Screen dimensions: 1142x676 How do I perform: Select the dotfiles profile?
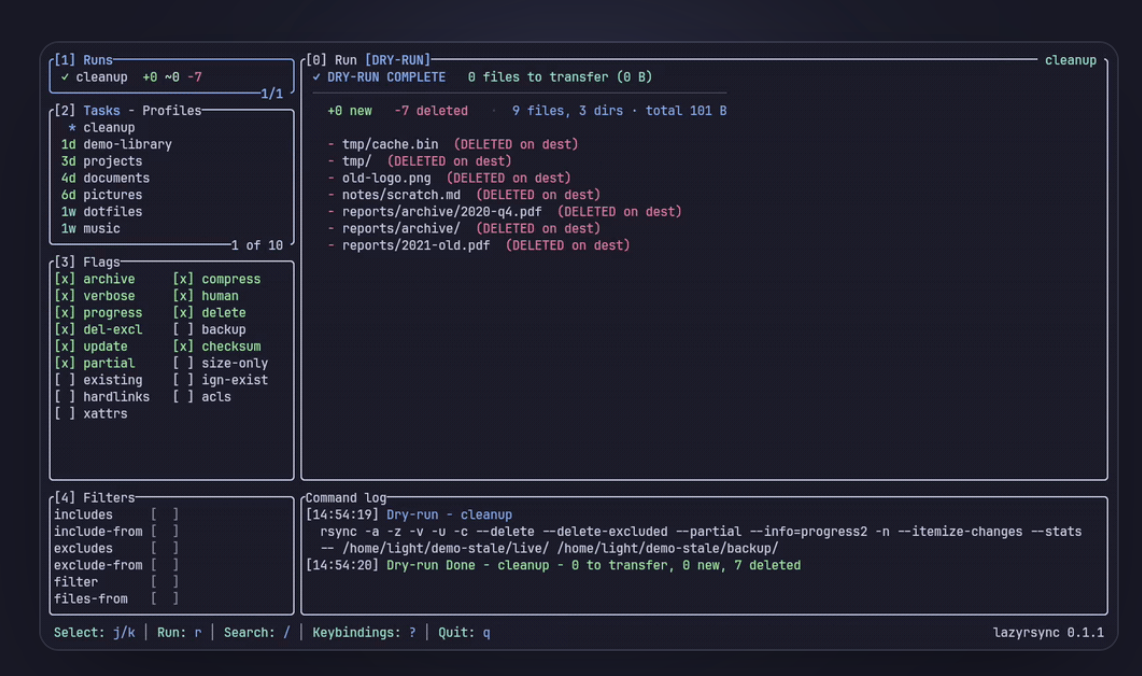171,211
